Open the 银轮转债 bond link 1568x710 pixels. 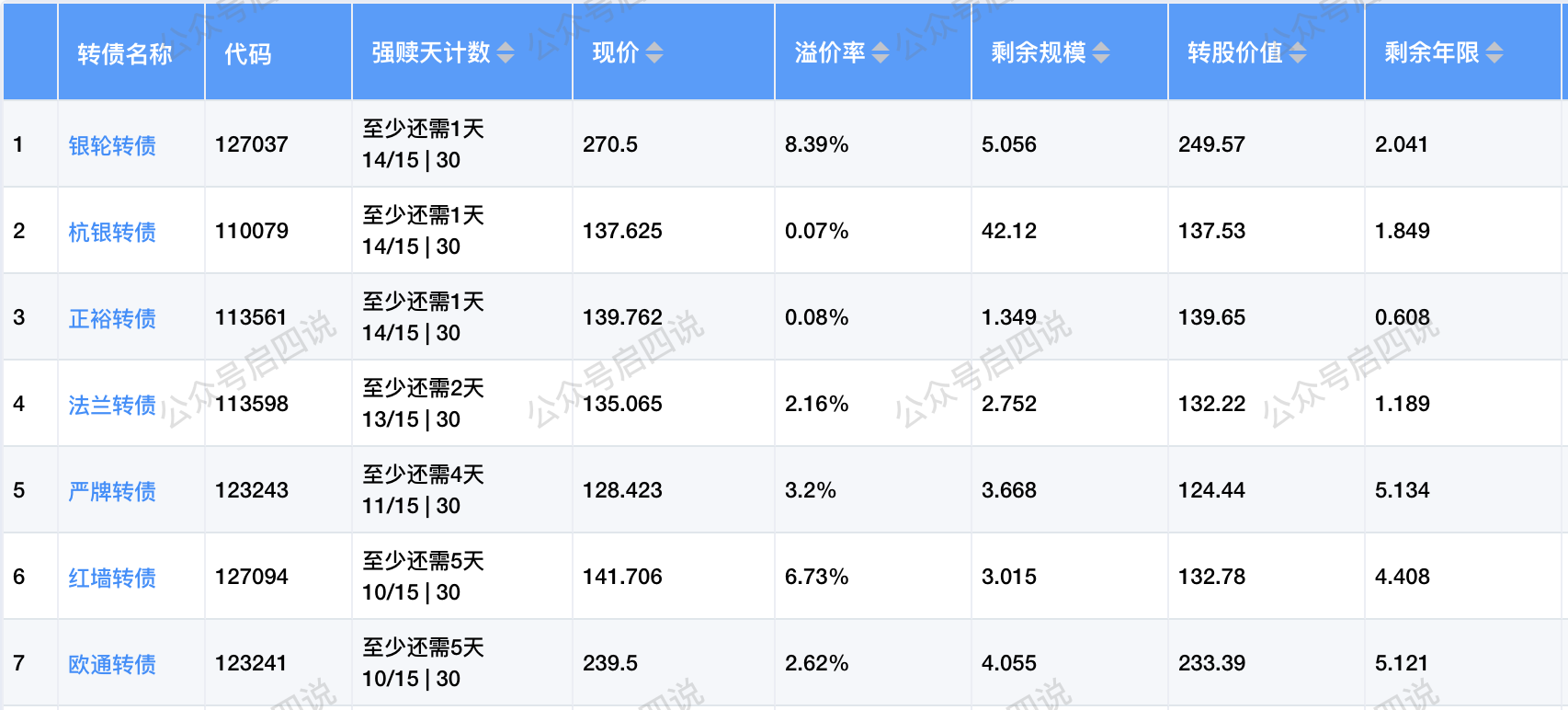[112, 145]
